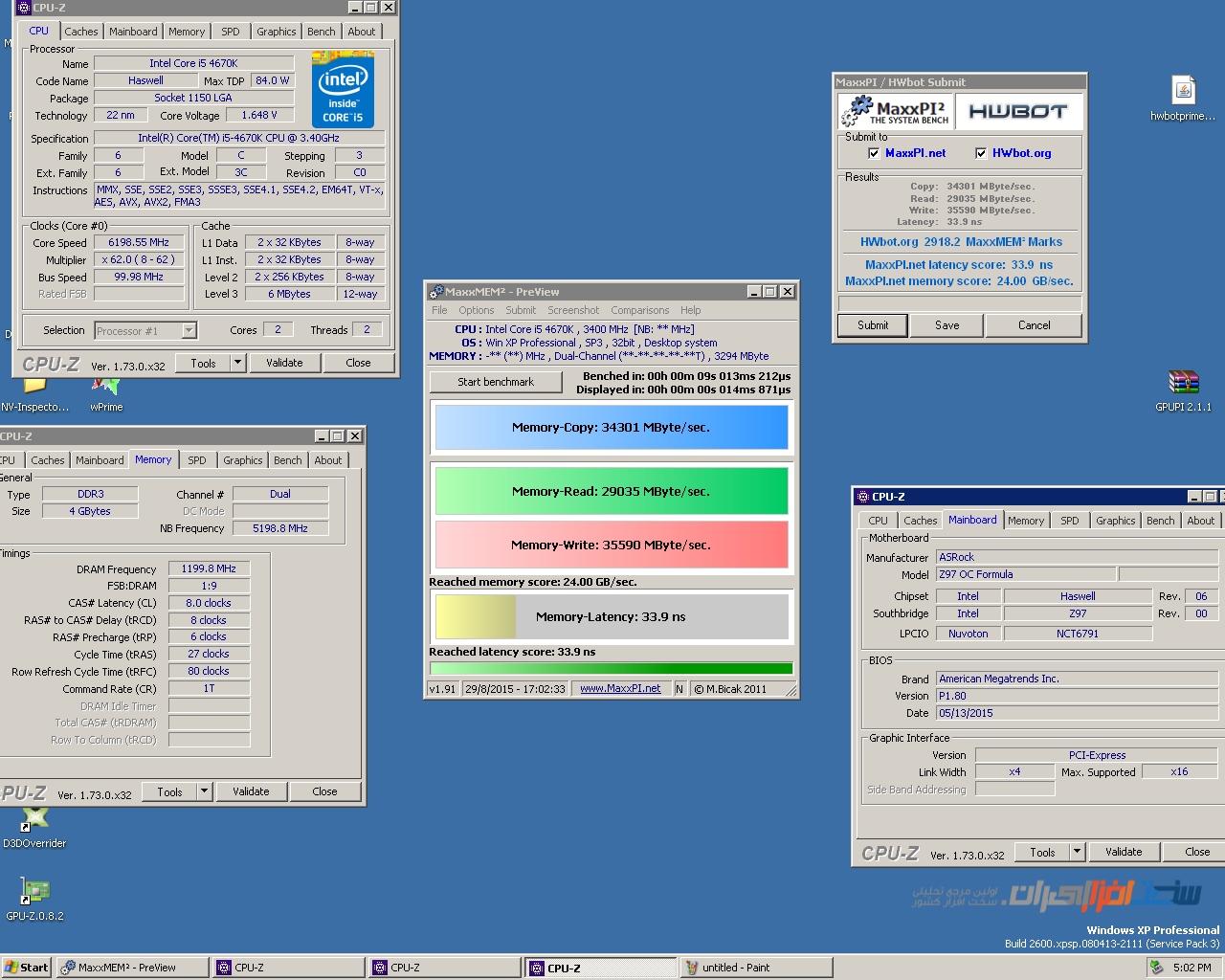This screenshot has width=1225, height=980.
Task: Open the Options menu in MaxxMEM²
Action: tap(476, 310)
